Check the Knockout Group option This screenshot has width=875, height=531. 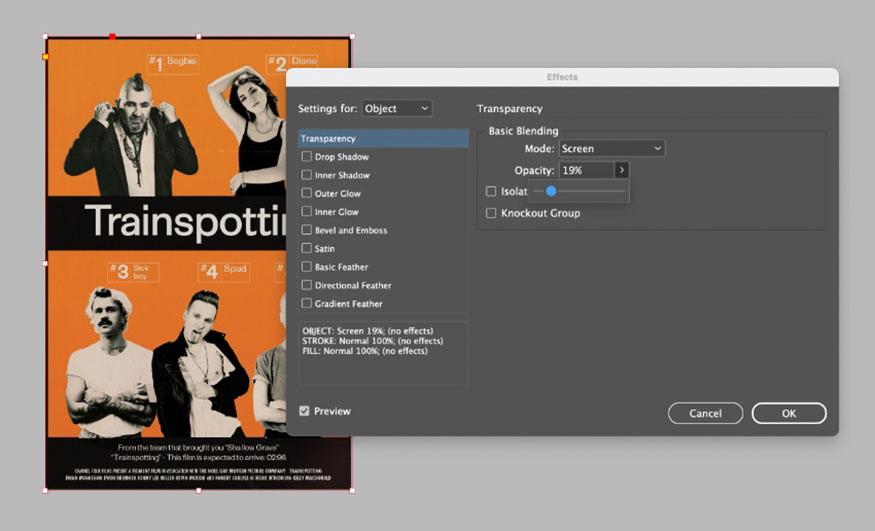point(491,213)
